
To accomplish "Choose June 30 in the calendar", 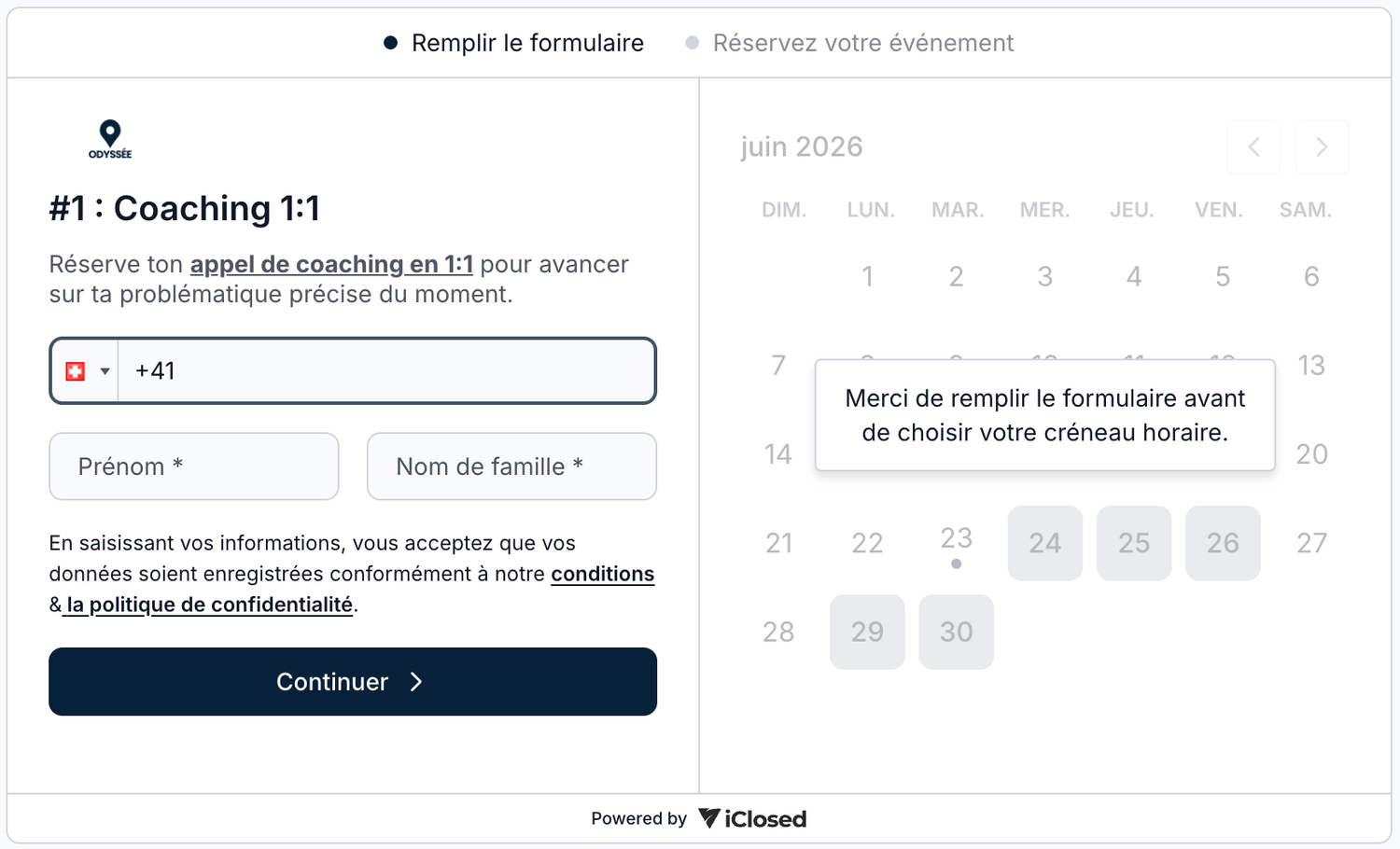I will tap(956, 632).
